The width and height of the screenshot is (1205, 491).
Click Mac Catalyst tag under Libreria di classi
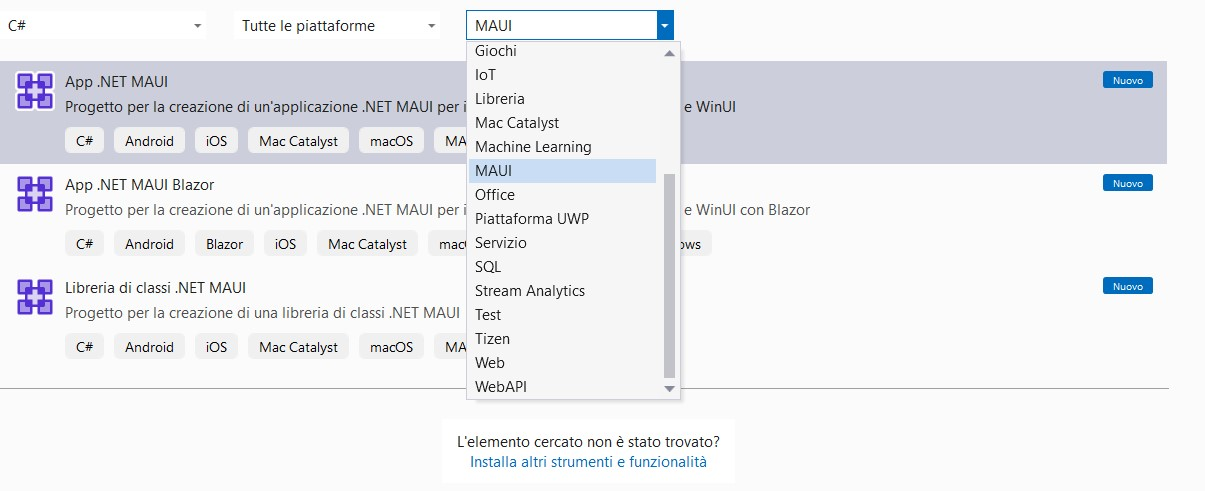[x=299, y=347]
